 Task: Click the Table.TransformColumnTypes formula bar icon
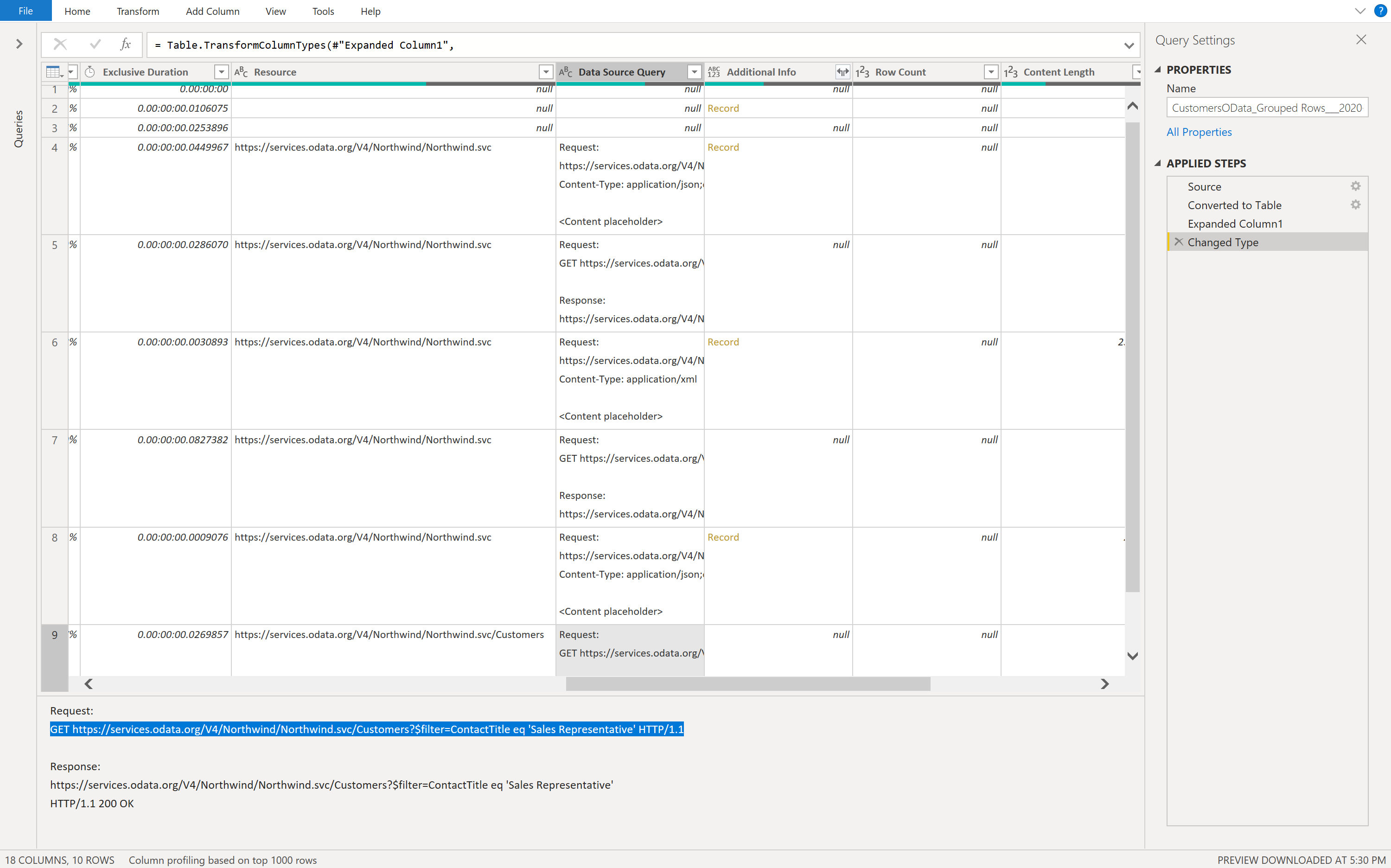(125, 44)
